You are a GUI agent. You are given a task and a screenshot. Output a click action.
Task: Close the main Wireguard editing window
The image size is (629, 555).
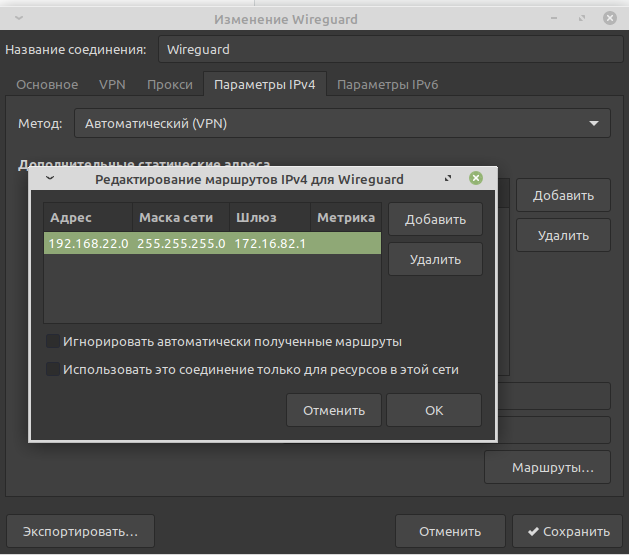pyautogui.click(x=609, y=18)
